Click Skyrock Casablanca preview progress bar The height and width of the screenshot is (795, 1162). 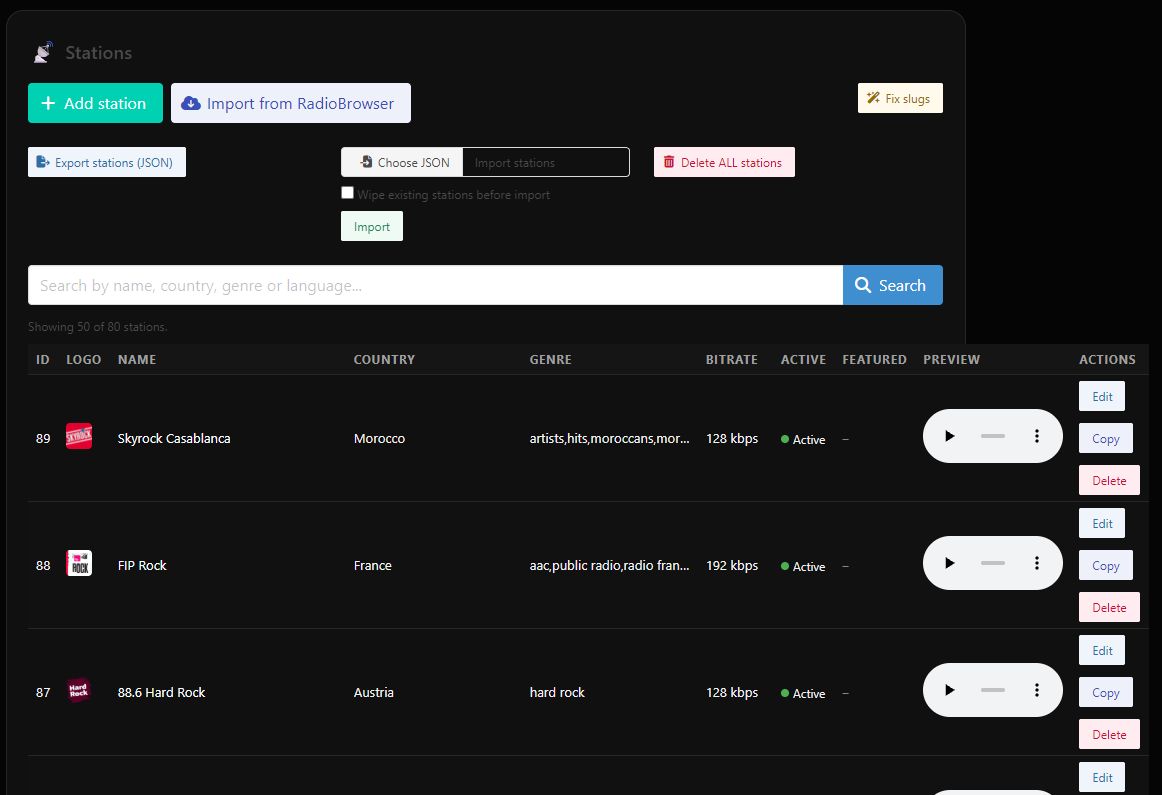click(x=992, y=436)
